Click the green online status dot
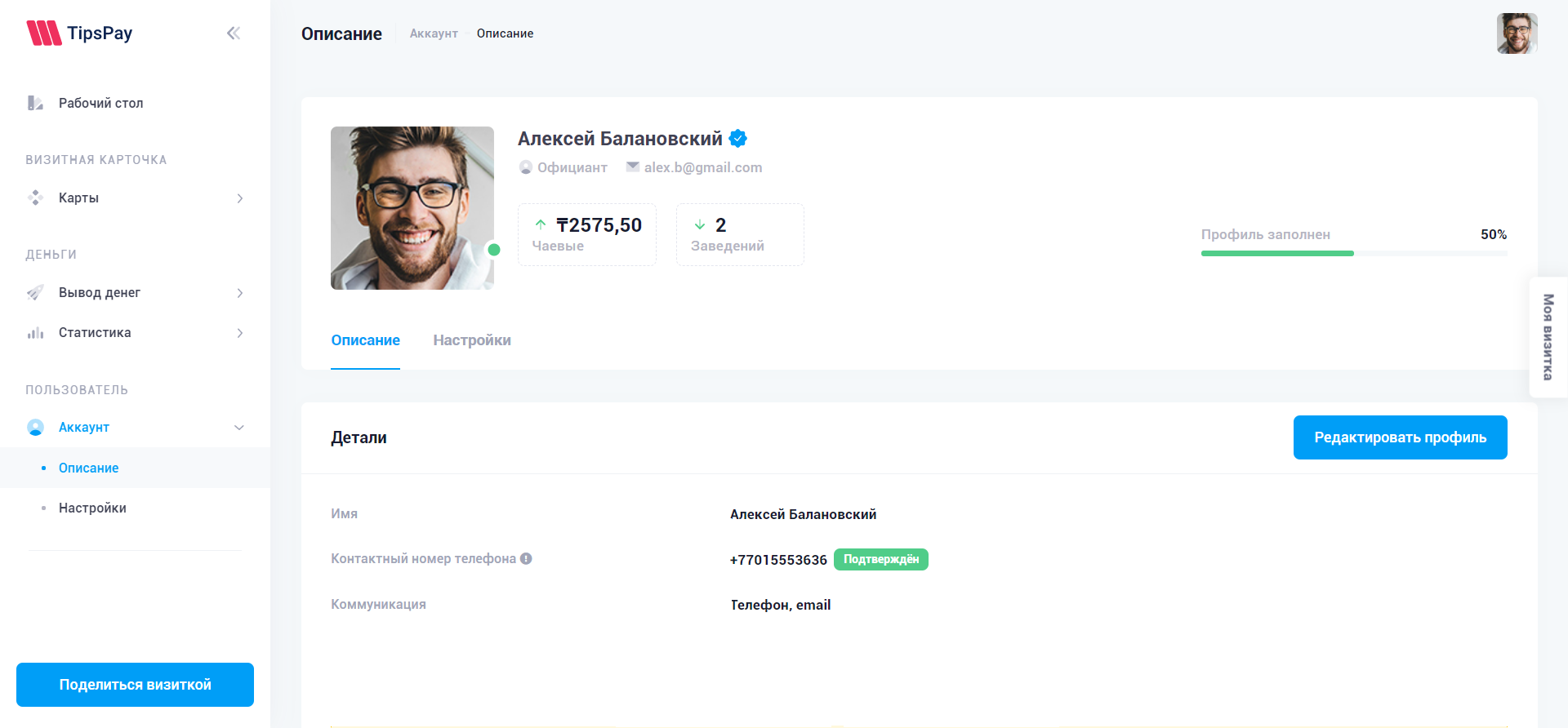Viewport: 1568px width, 728px height. (493, 250)
